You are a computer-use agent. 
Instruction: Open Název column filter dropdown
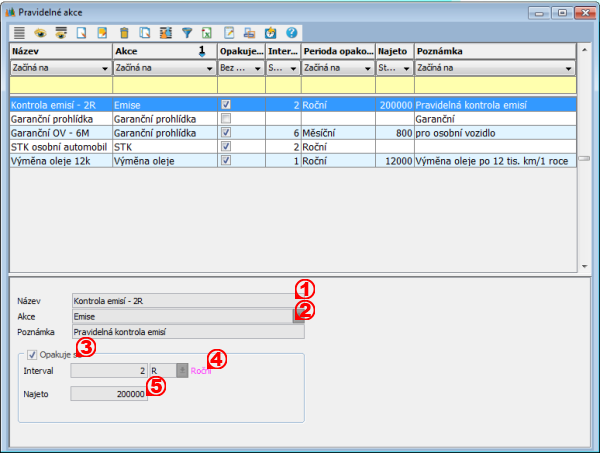click(104, 69)
